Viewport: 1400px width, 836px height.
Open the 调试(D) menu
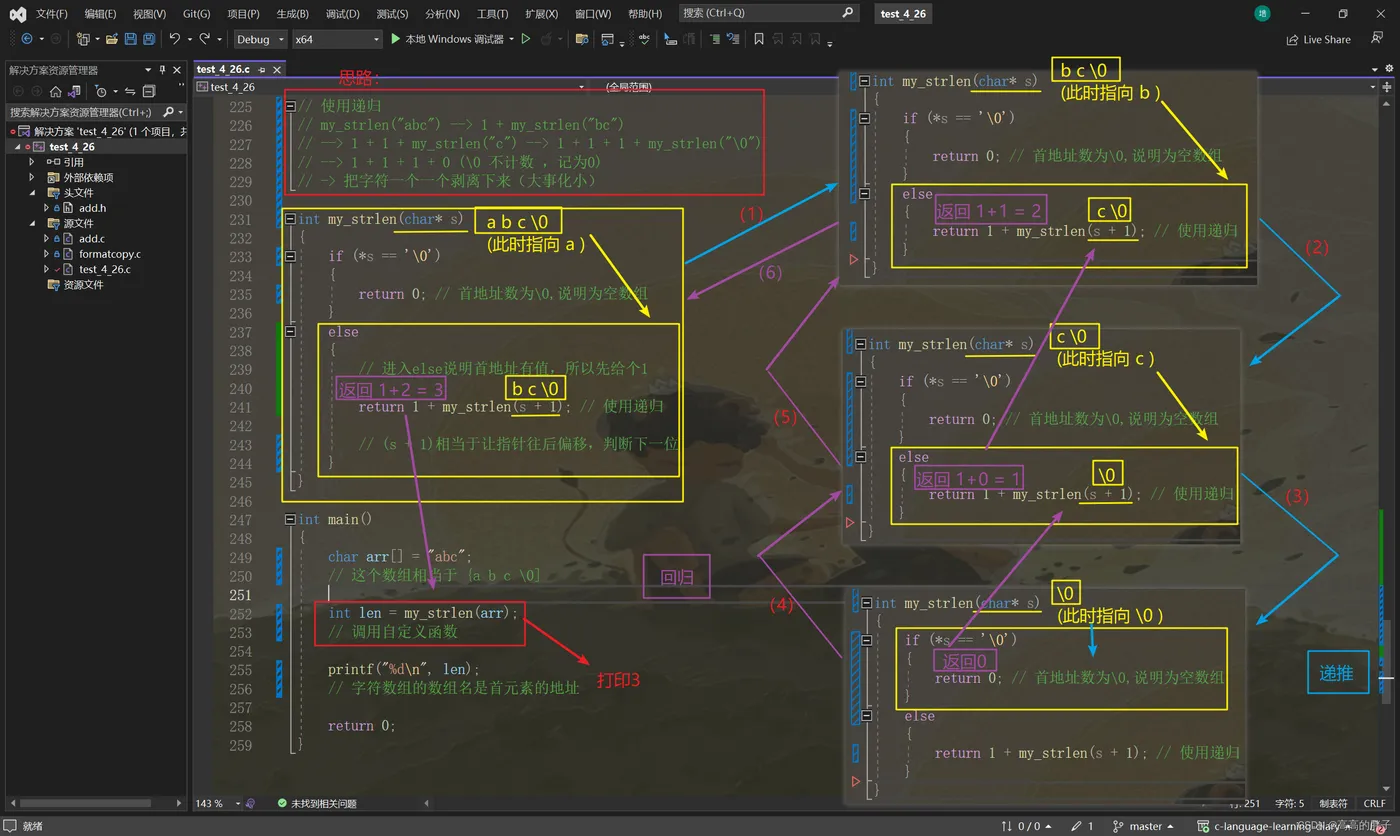tap(342, 14)
